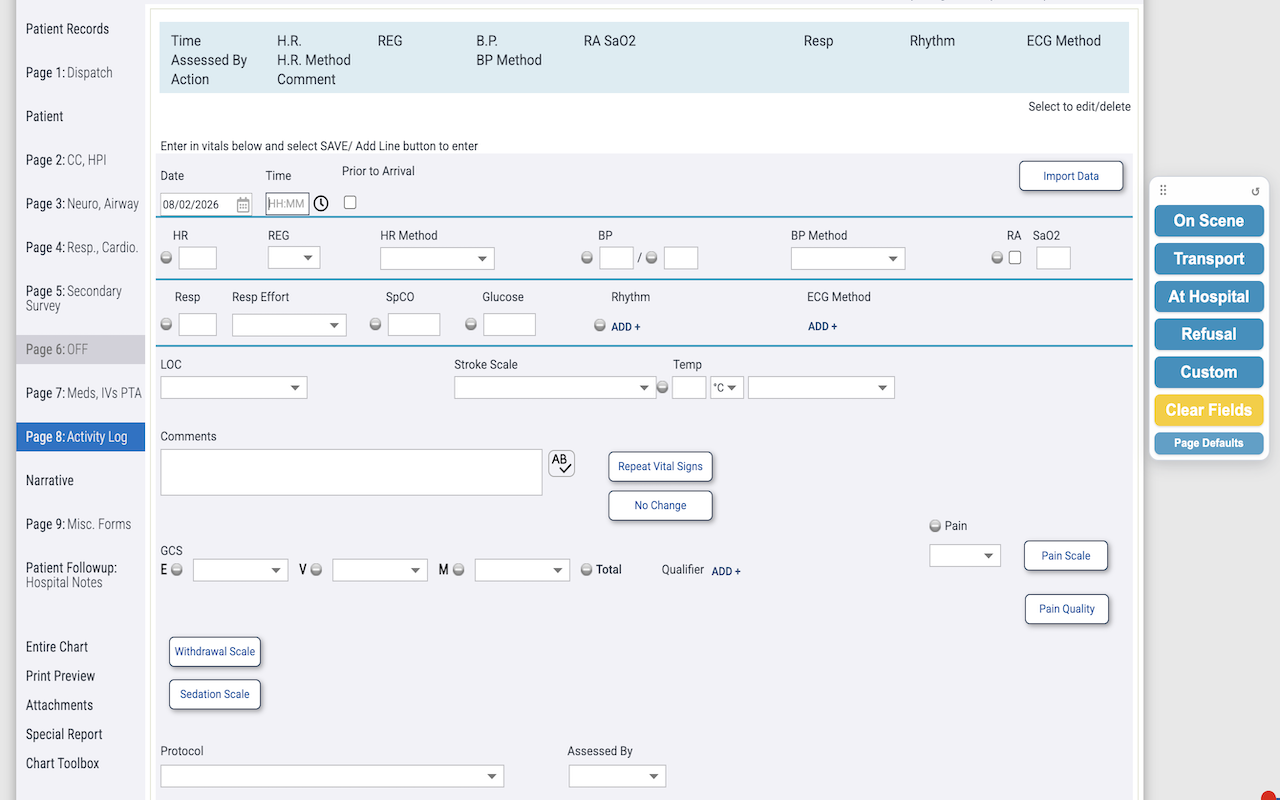
Task: Toggle the round indicator next to RA
Action: (x=997, y=258)
